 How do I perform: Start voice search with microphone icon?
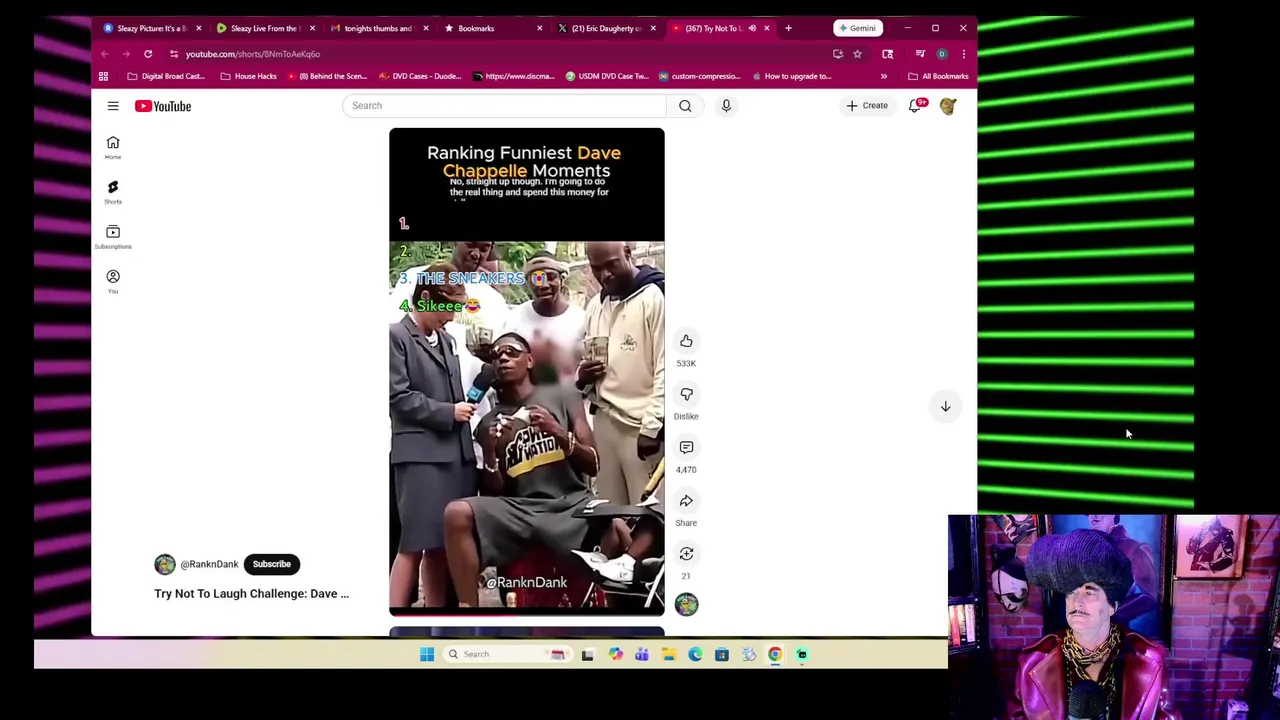[x=726, y=106]
